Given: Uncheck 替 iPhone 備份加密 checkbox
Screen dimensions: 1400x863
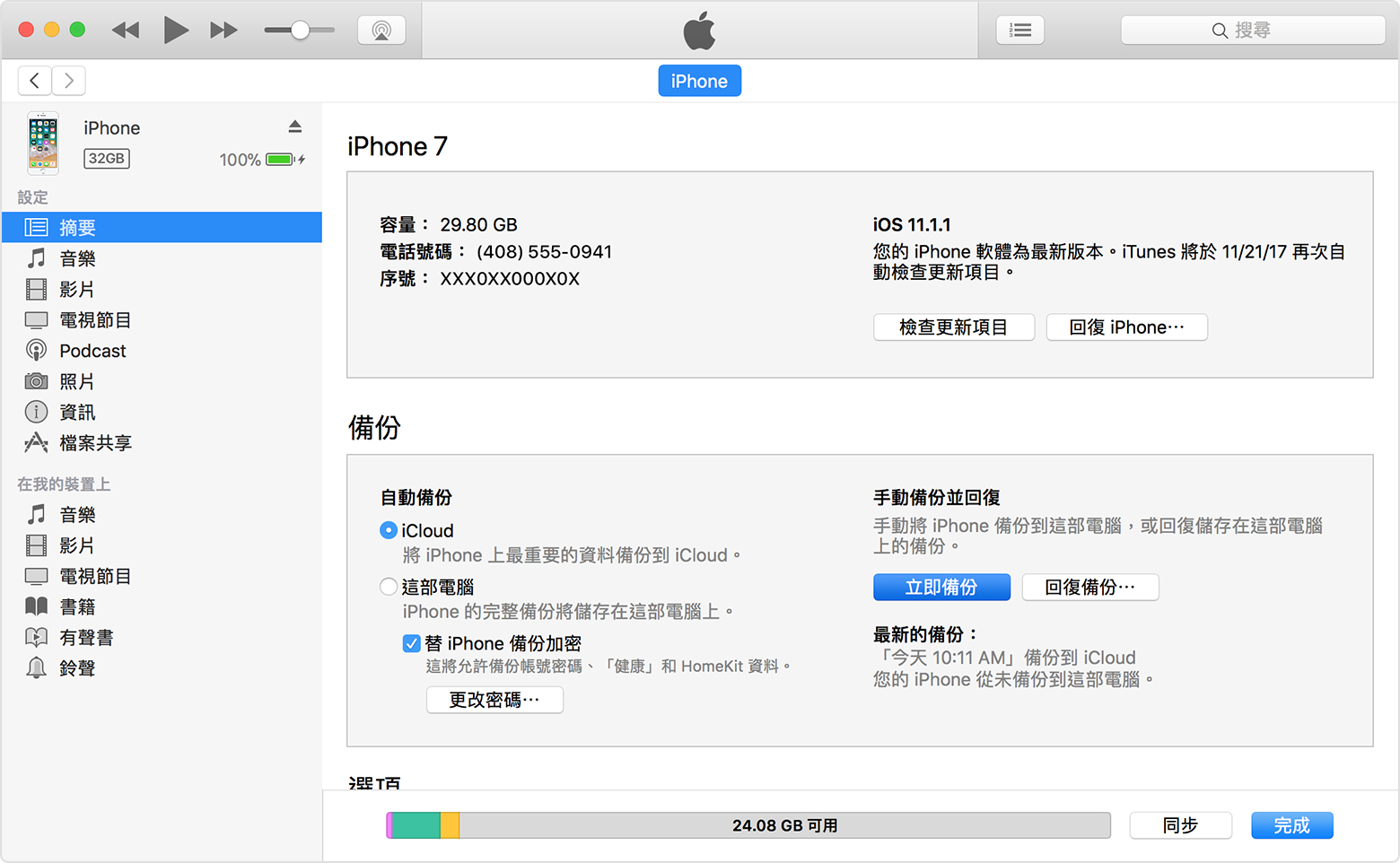Looking at the screenshot, I should tap(412, 643).
